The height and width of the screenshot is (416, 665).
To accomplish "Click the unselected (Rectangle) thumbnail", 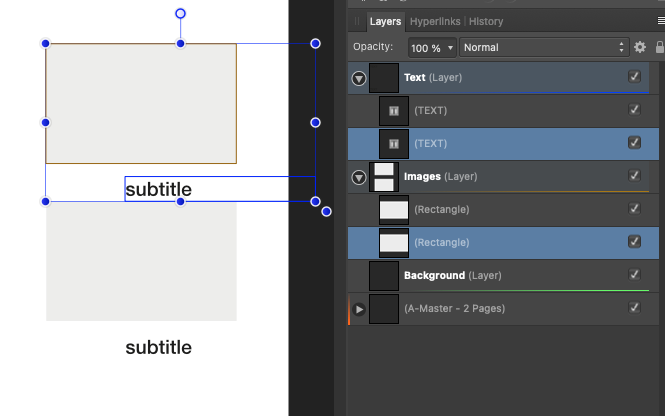I will click(x=394, y=210).
